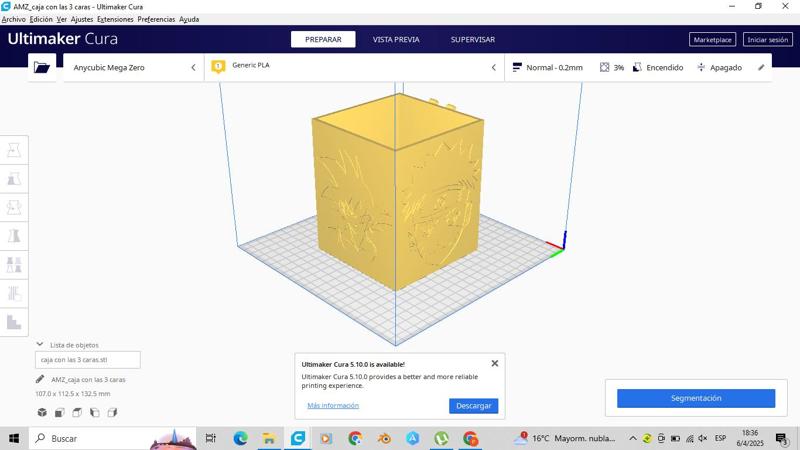Click the Encendido support status text
Screen dimensions: 800x450
(x=664, y=67)
